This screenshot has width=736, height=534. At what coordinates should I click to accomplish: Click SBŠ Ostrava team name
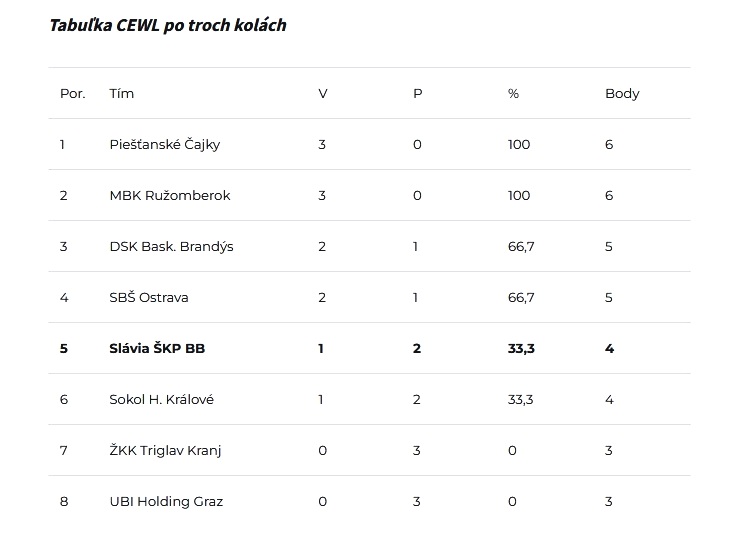(x=149, y=297)
